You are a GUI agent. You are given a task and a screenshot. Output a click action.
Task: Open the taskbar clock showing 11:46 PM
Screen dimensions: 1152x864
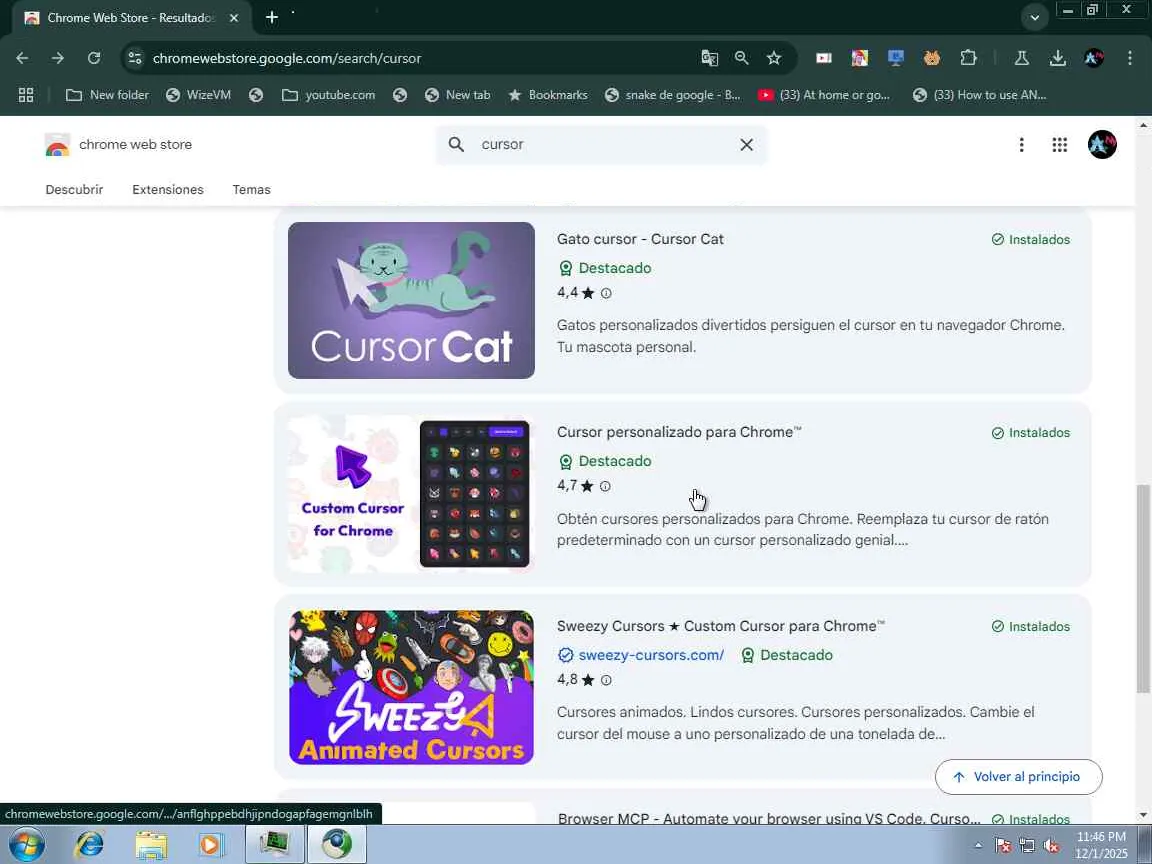pos(1101,845)
